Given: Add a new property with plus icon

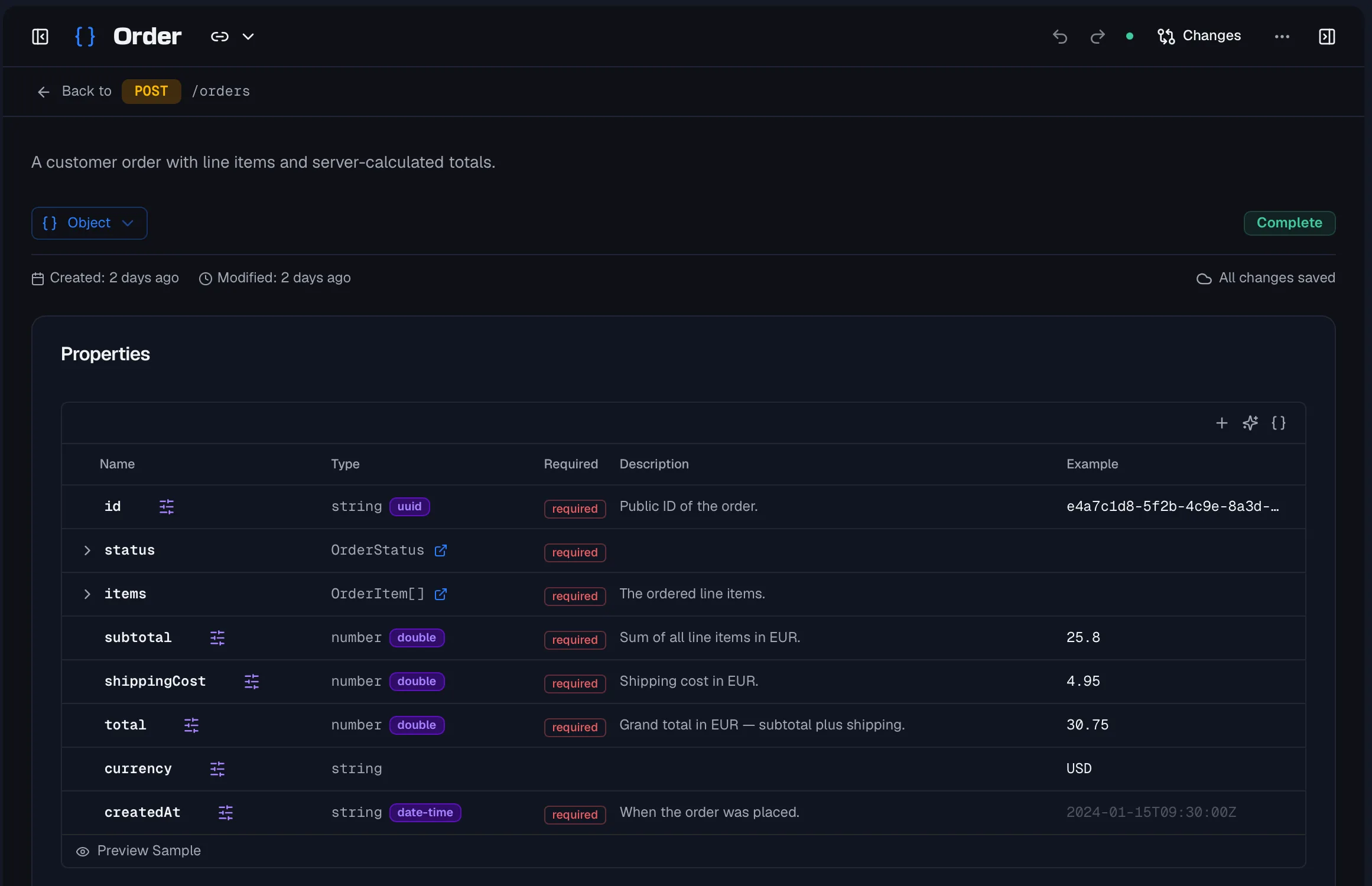Looking at the screenshot, I should tap(1222, 423).
